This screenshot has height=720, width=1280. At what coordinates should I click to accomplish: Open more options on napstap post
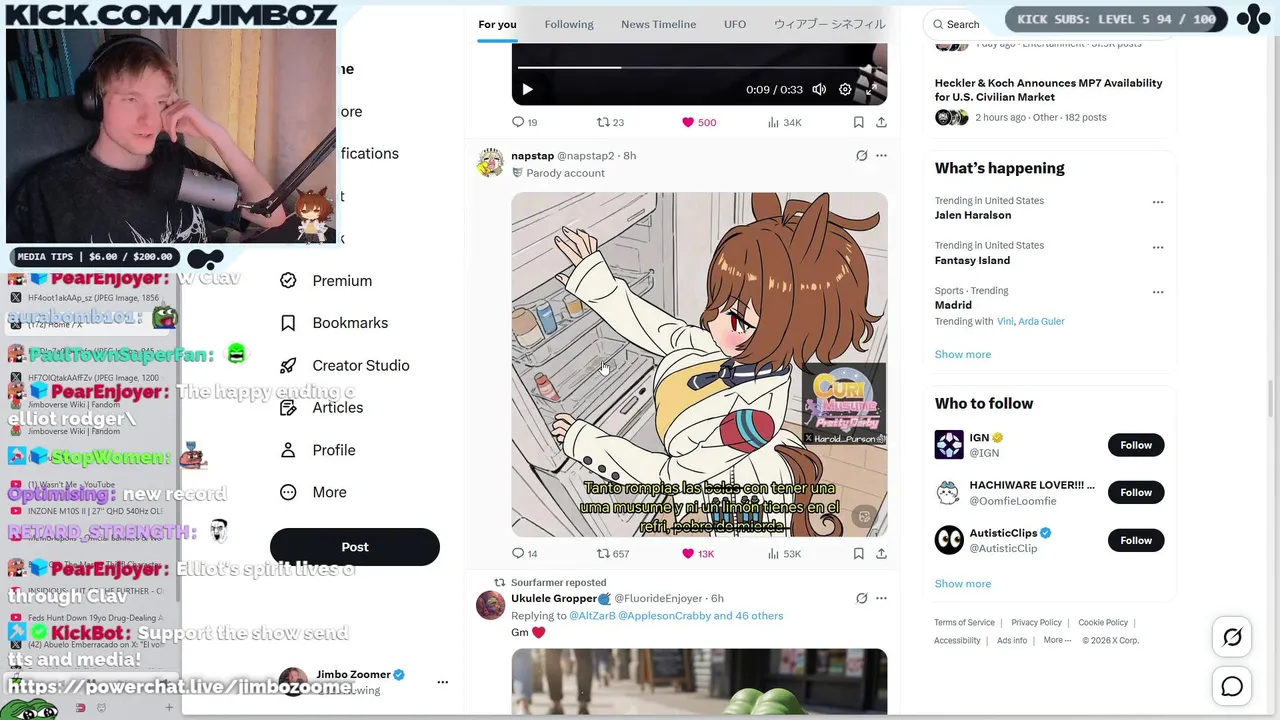(881, 155)
